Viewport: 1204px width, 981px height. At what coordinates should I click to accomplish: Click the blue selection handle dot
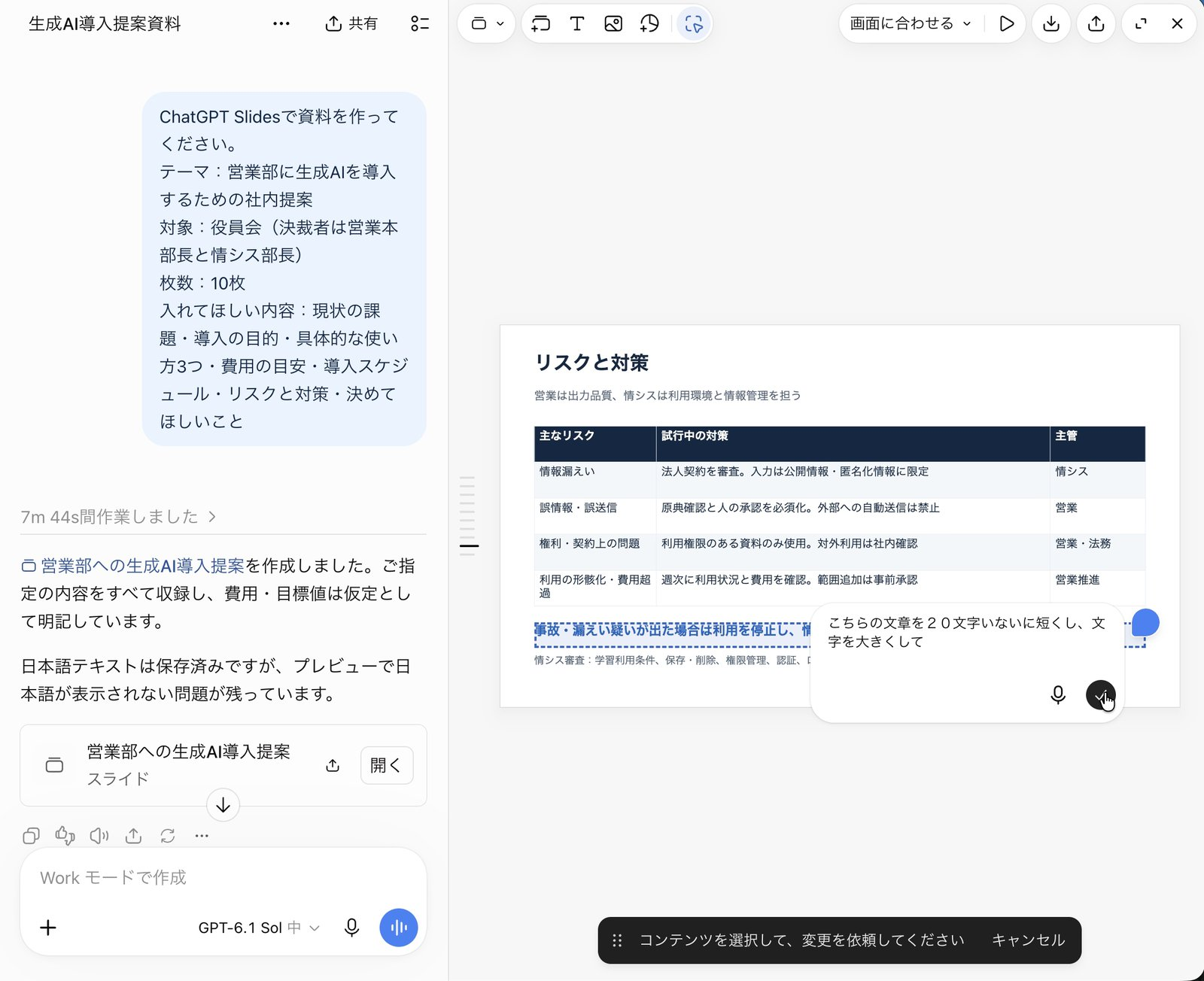(1145, 622)
